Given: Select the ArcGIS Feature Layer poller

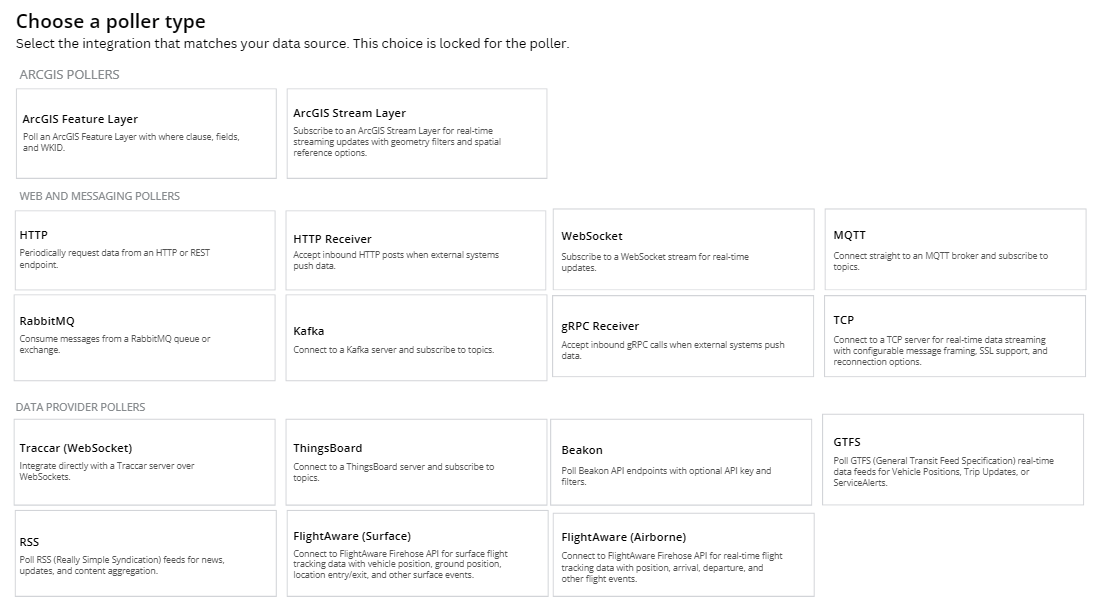Looking at the screenshot, I should [146, 133].
